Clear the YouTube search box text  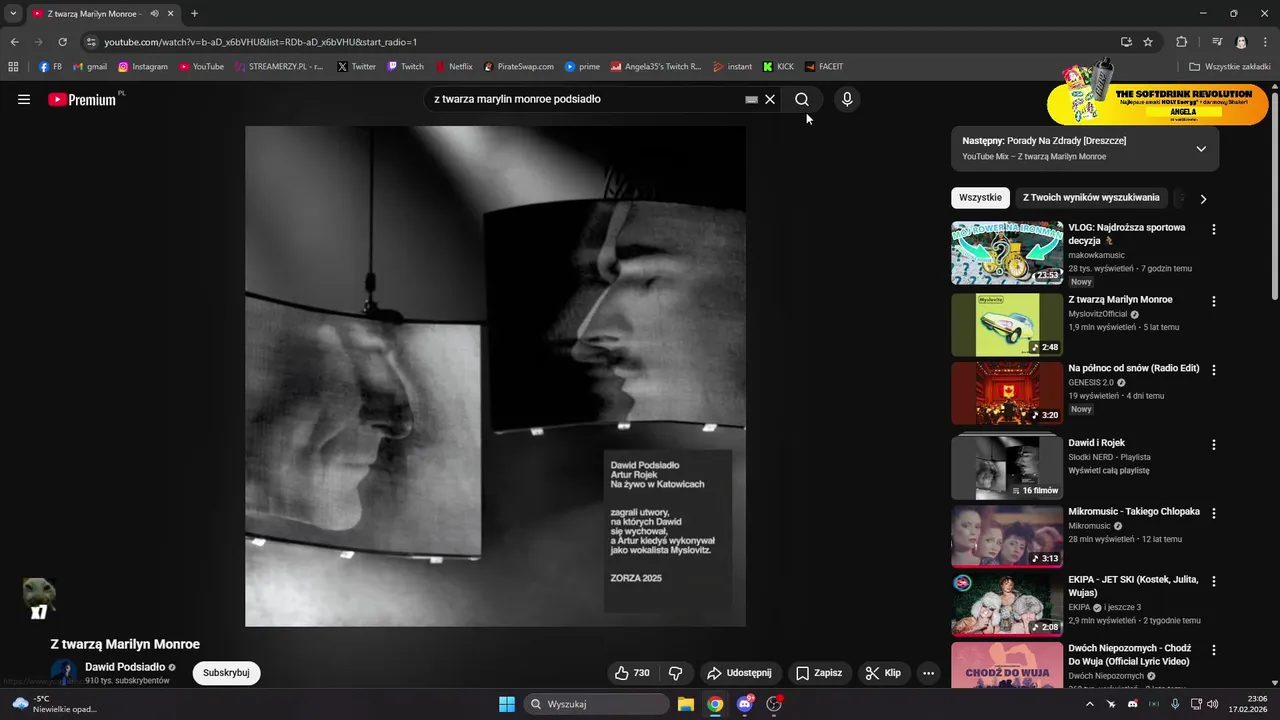click(770, 99)
